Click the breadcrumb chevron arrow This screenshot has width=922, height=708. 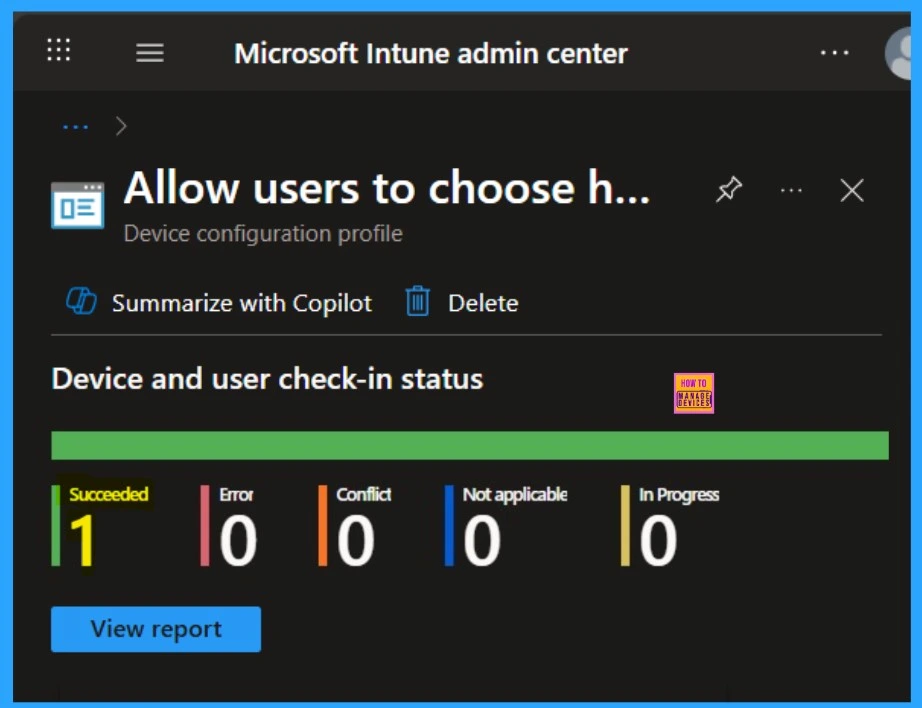121,126
